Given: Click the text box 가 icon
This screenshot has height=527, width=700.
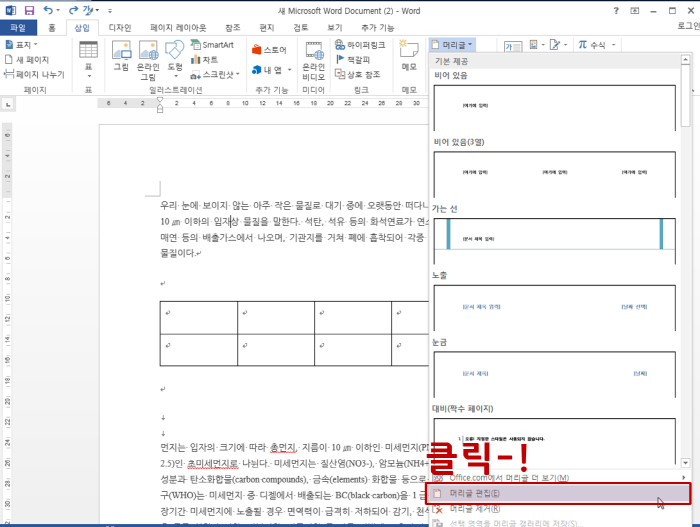Looking at the screenshot, I should click(x=512, y=46).
